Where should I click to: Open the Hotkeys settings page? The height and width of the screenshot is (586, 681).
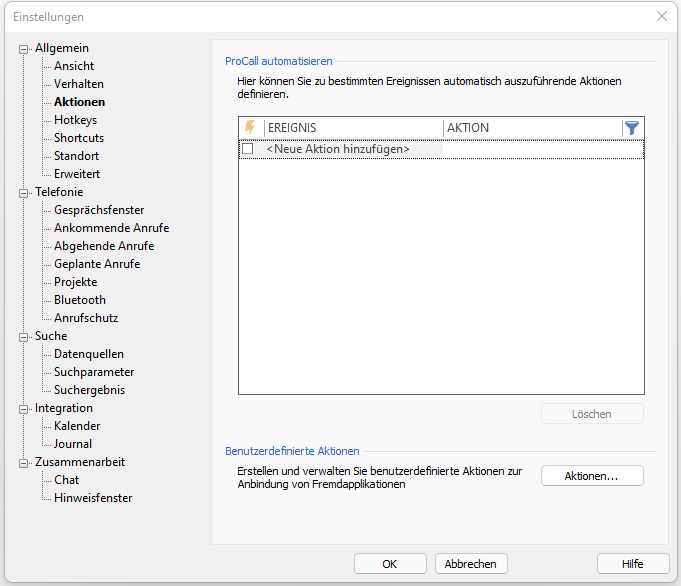[x=75, y=120]
